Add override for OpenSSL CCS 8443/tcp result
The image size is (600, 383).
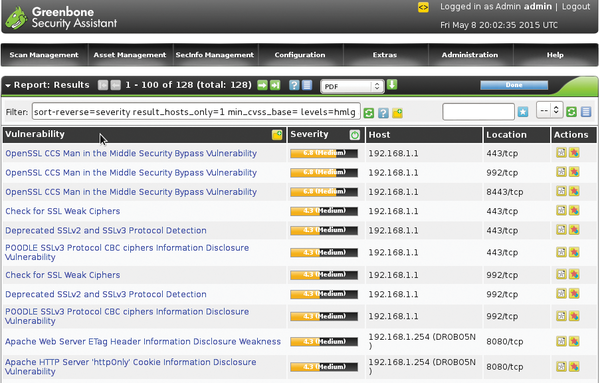click(574, 191)
